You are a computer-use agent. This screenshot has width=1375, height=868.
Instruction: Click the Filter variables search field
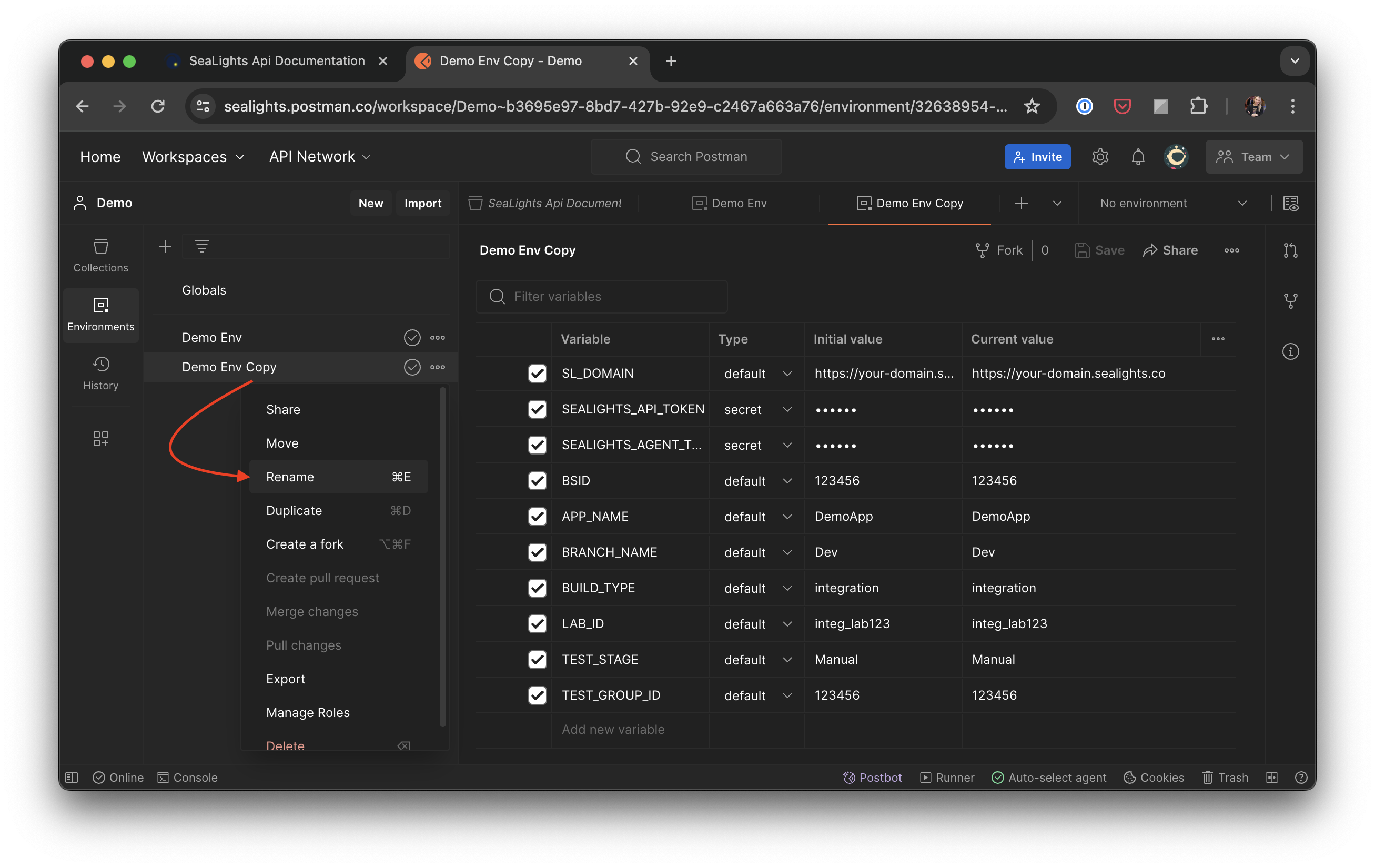[x=601, y=296]
